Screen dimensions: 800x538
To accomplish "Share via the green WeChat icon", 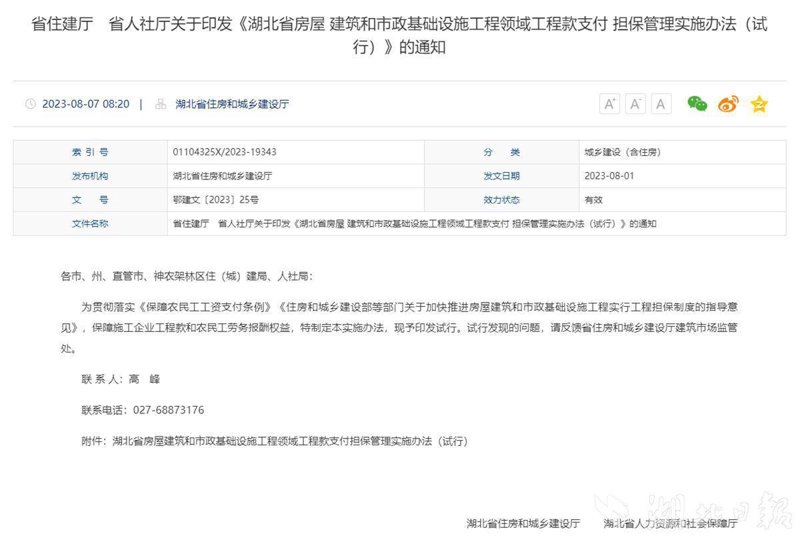I will coord(697,104).
